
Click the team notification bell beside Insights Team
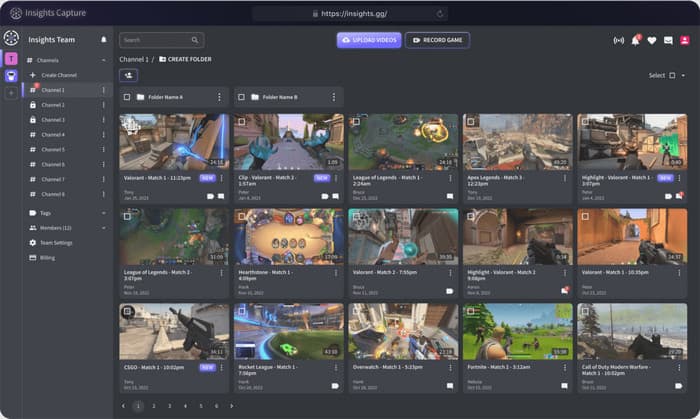pos(103,40)
